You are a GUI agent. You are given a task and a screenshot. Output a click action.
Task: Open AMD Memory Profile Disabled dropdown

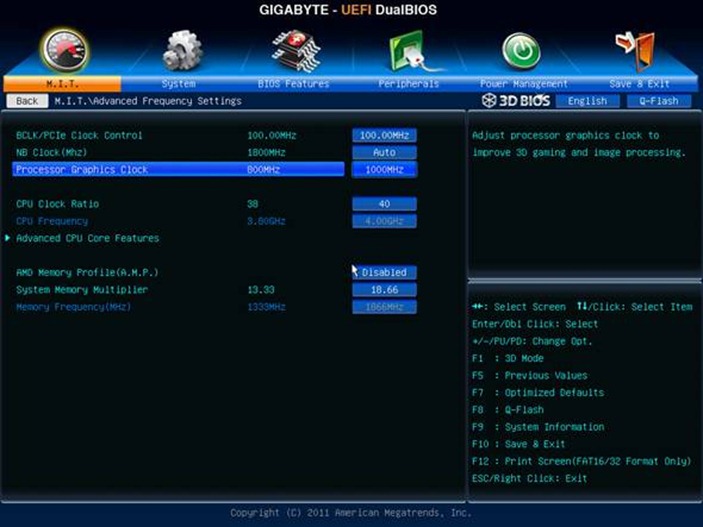click(x=384, y=272)
